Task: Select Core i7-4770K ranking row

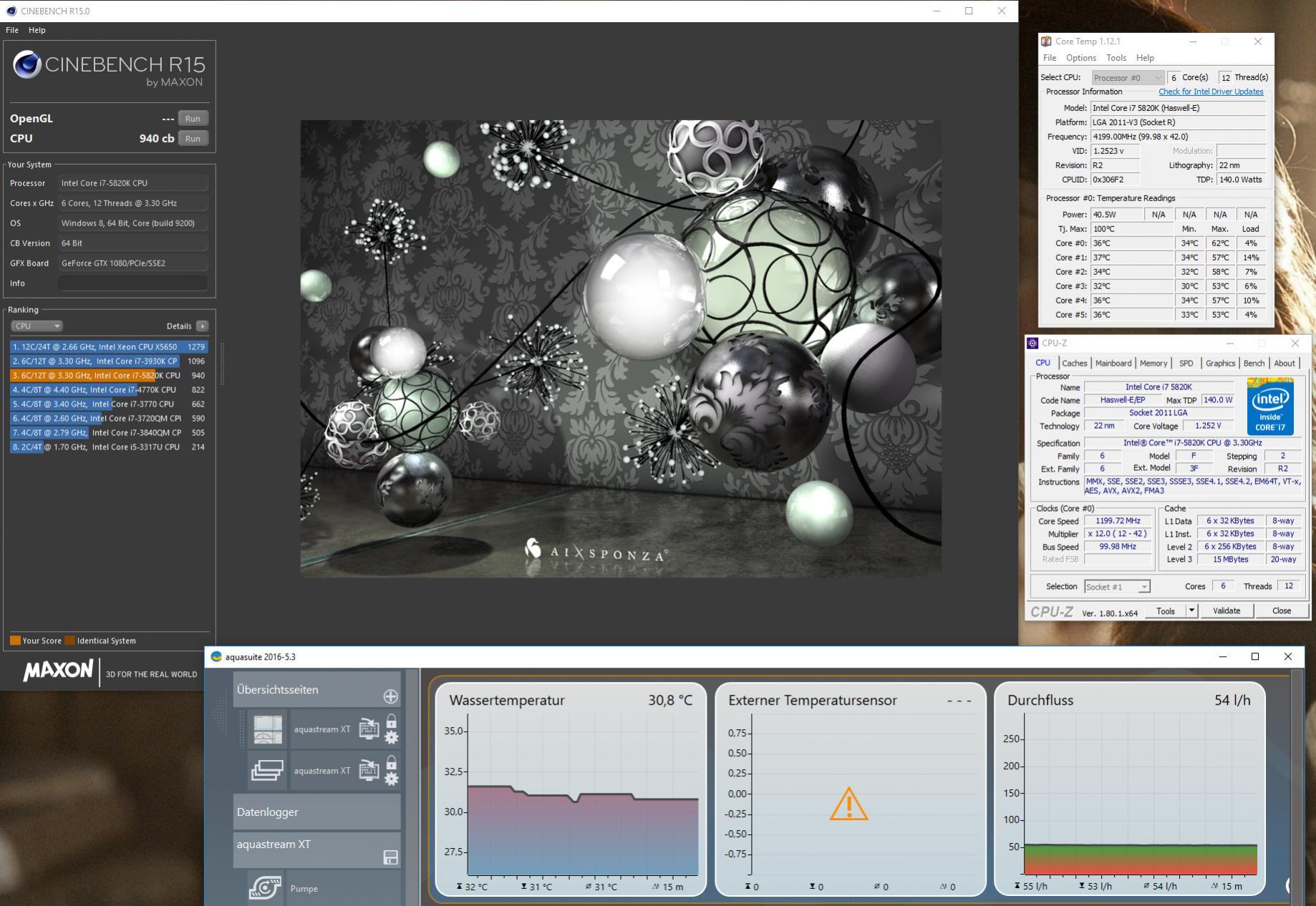Action: (109, 389)
